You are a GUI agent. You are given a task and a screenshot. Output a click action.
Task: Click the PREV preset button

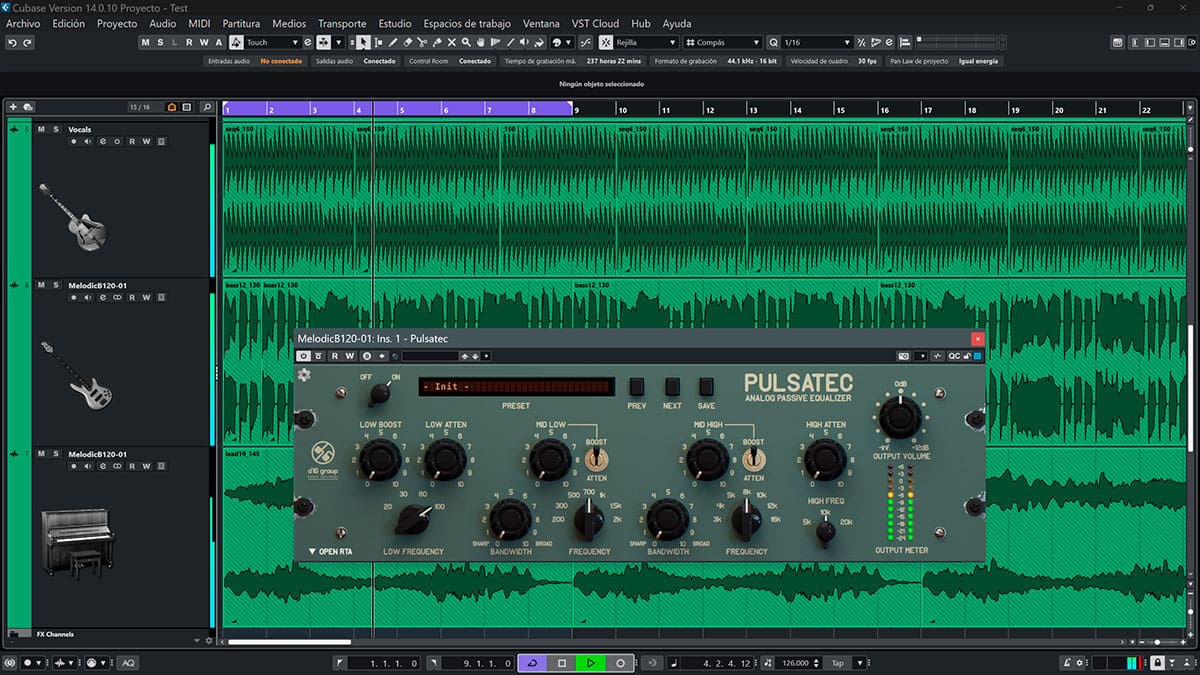click(637, 388)
